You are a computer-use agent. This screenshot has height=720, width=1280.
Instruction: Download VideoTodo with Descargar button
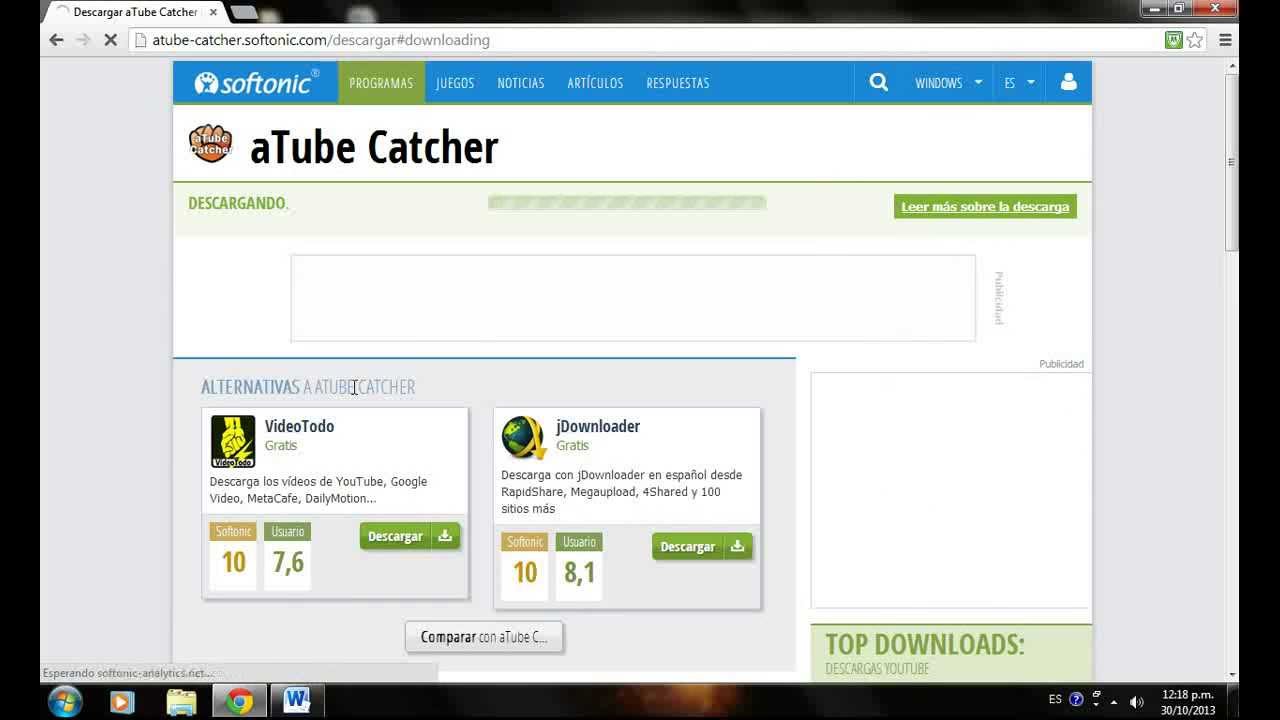coord(410,536)
